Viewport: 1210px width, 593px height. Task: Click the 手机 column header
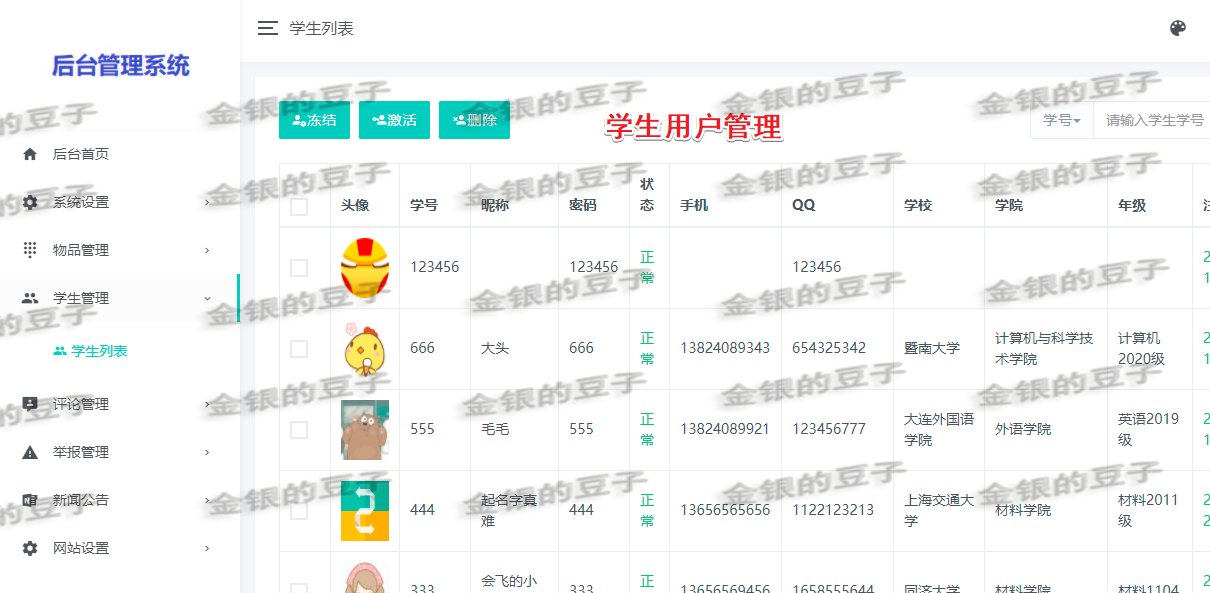tap(694, 205)
